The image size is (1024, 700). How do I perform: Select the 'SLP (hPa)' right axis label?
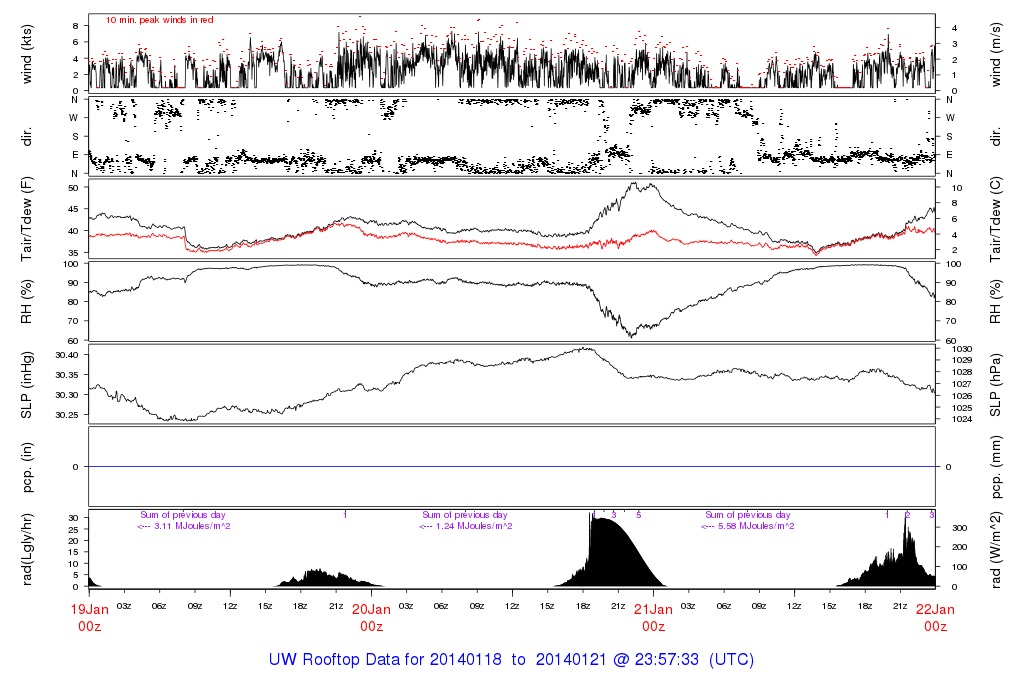pyautogui.click(x=997, y=384)
